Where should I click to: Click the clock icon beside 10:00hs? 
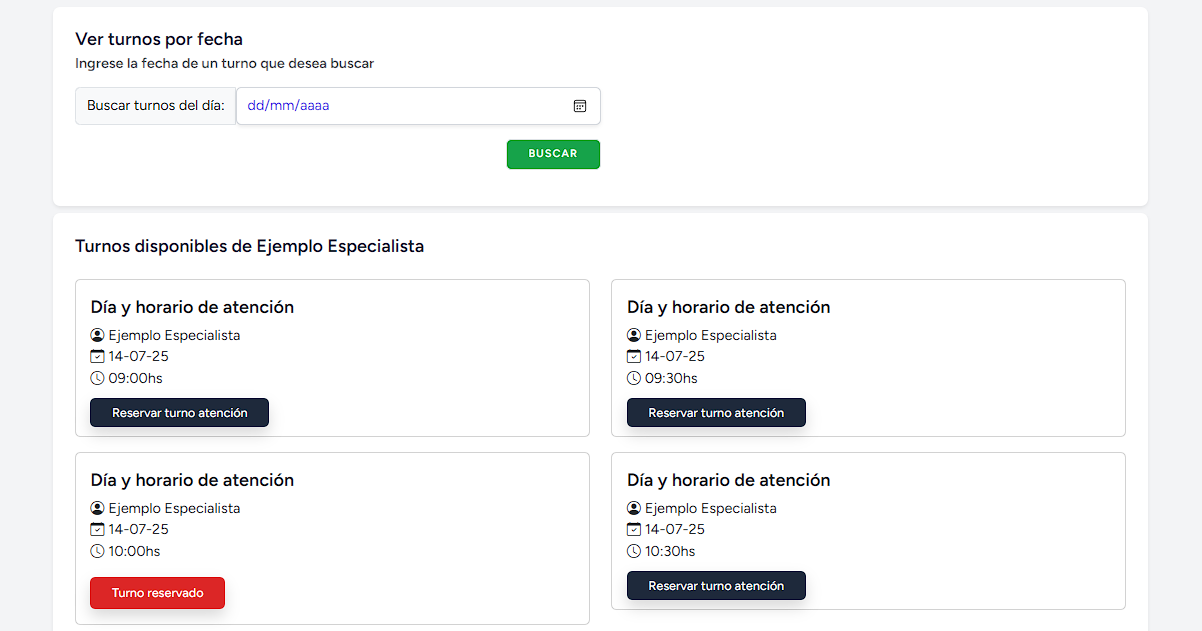(x=98, y=552)
